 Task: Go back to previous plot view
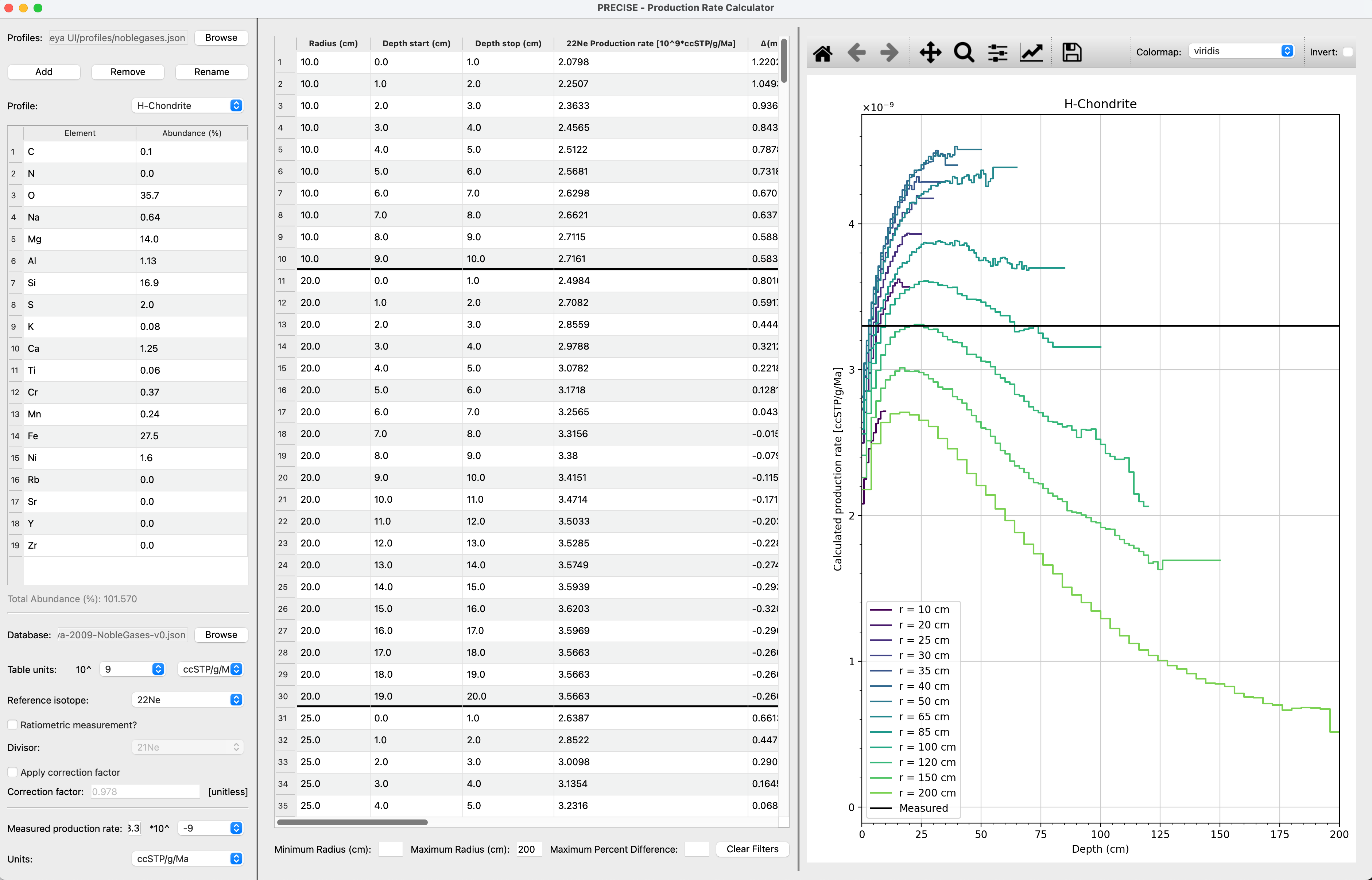pos(856,52)
